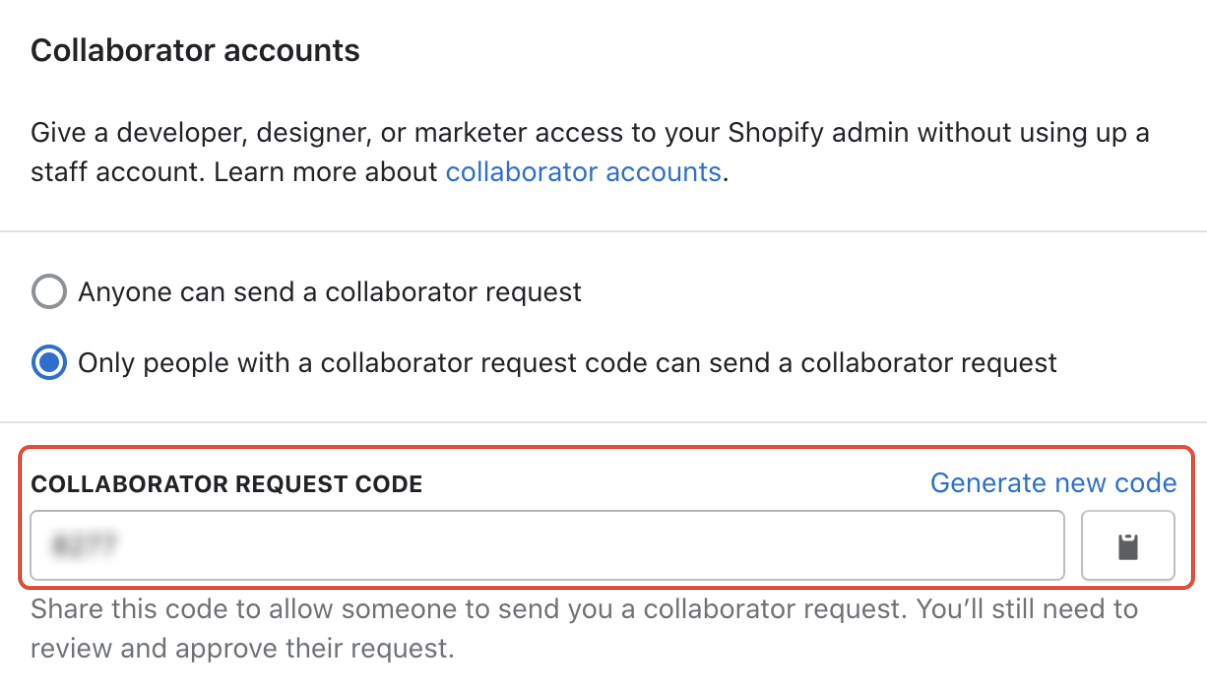
Task: Open the 'collaborator accounts' help link
Action: (x=583, y=172)
